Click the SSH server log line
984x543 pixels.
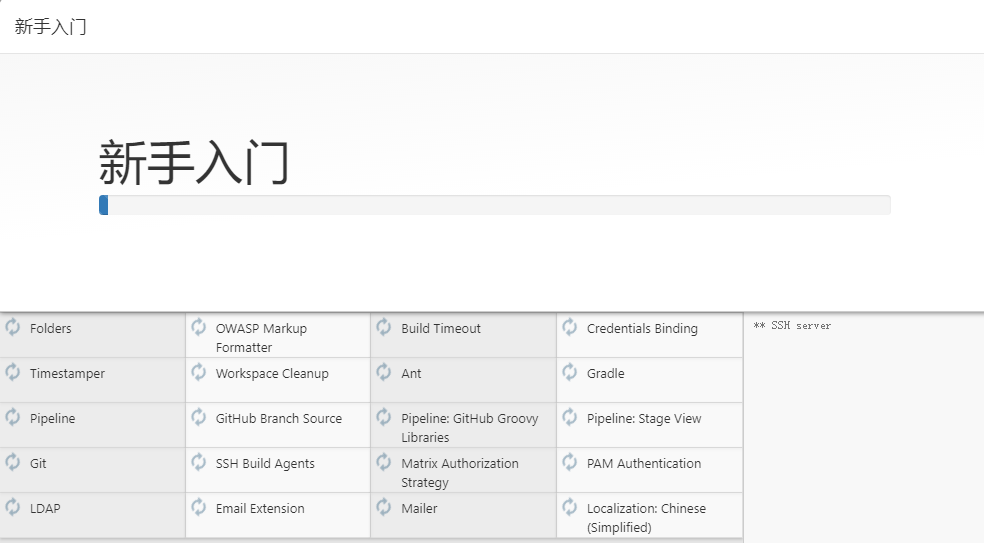(792, 325)
